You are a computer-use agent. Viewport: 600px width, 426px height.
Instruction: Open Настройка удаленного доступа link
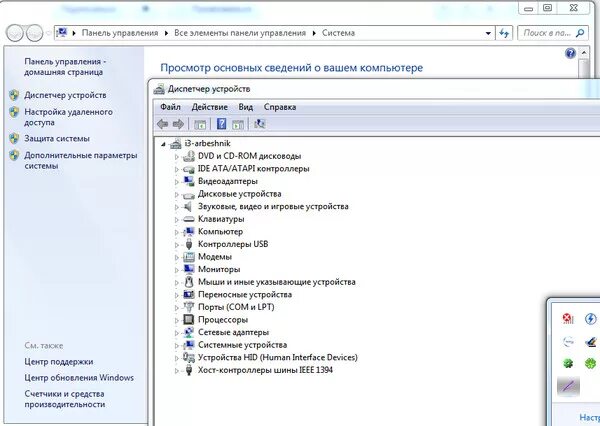point(68,117)
